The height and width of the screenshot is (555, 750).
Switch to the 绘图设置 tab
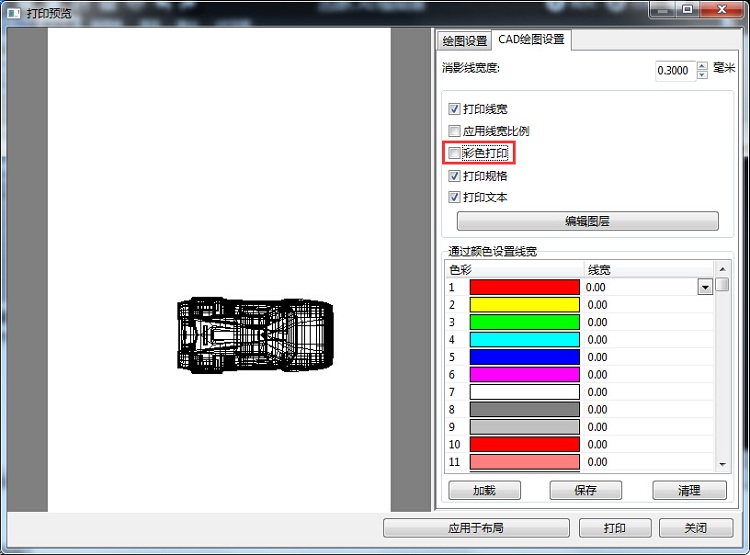click(463, 41)
